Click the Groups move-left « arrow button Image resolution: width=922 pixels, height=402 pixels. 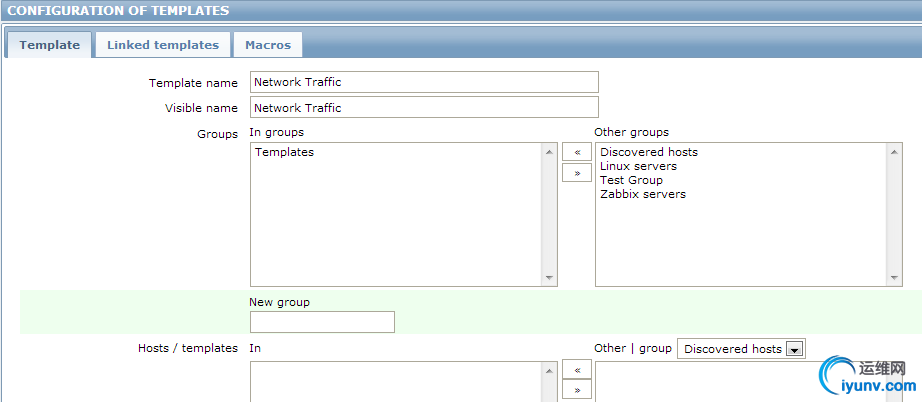pyautogui.click(x=576, y=152)
